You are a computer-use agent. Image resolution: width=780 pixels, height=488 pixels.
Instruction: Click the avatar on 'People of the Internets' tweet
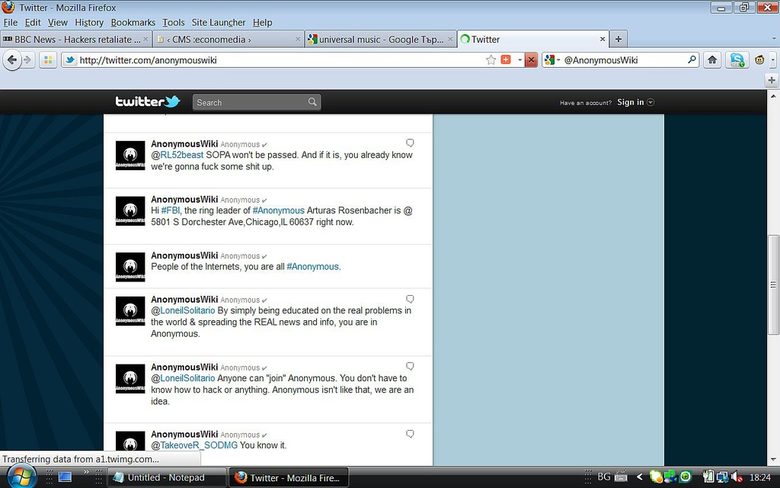click(130, 267)
